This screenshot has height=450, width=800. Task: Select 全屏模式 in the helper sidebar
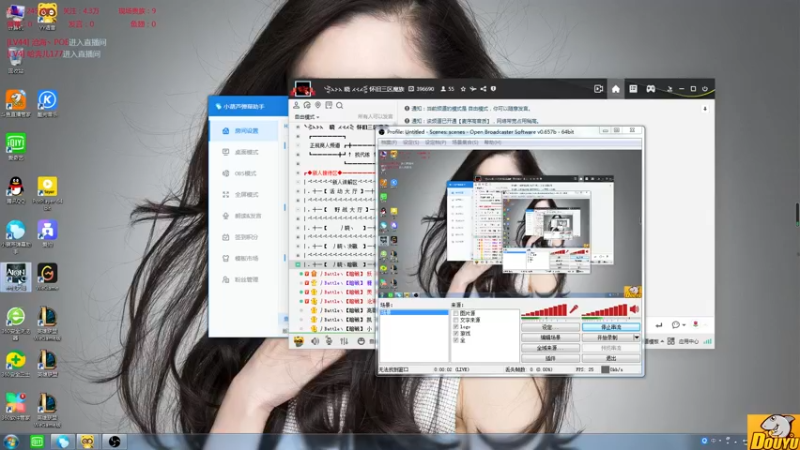(x=244, y=195)
